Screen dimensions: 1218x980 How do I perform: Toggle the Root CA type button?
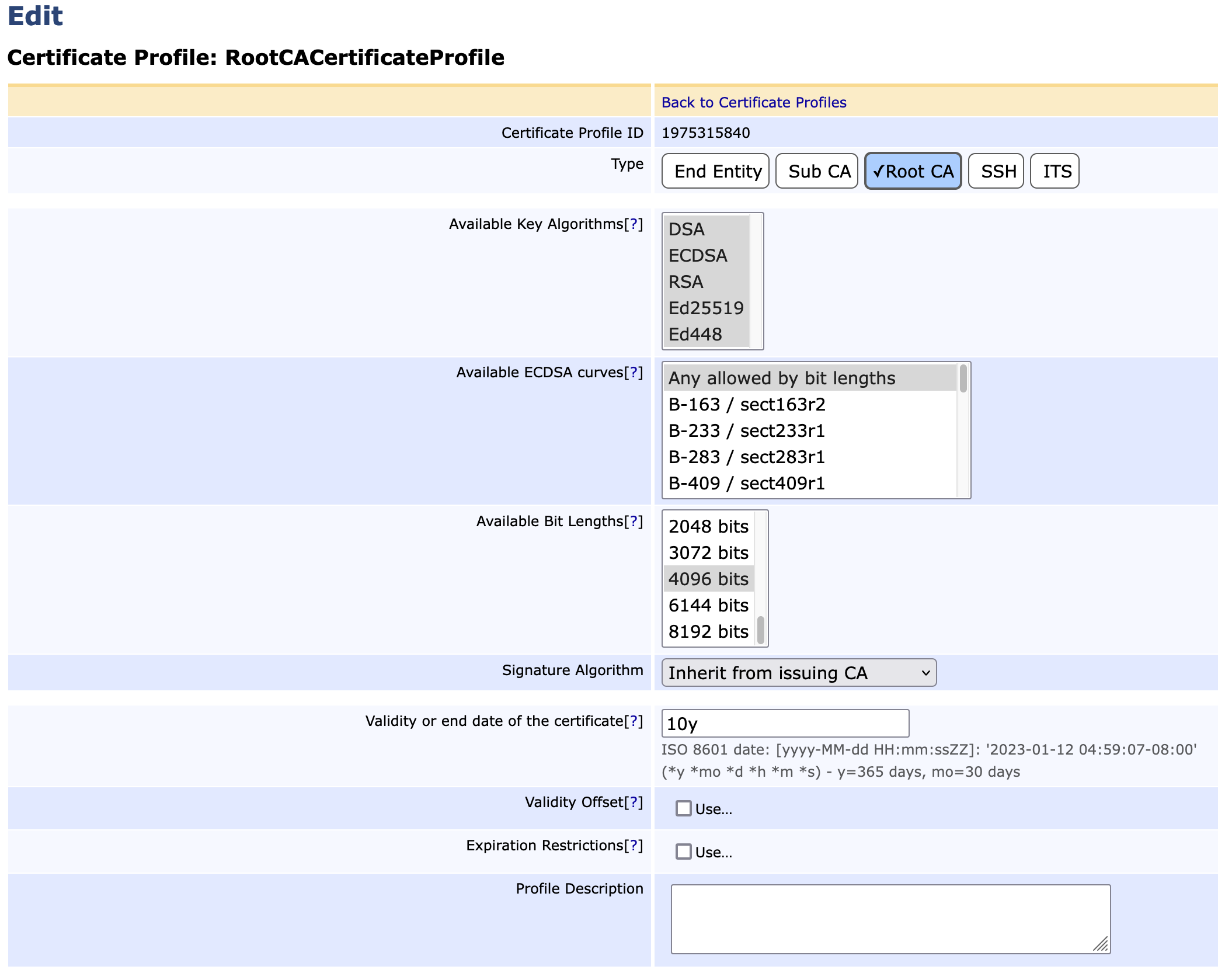point(913,172)
